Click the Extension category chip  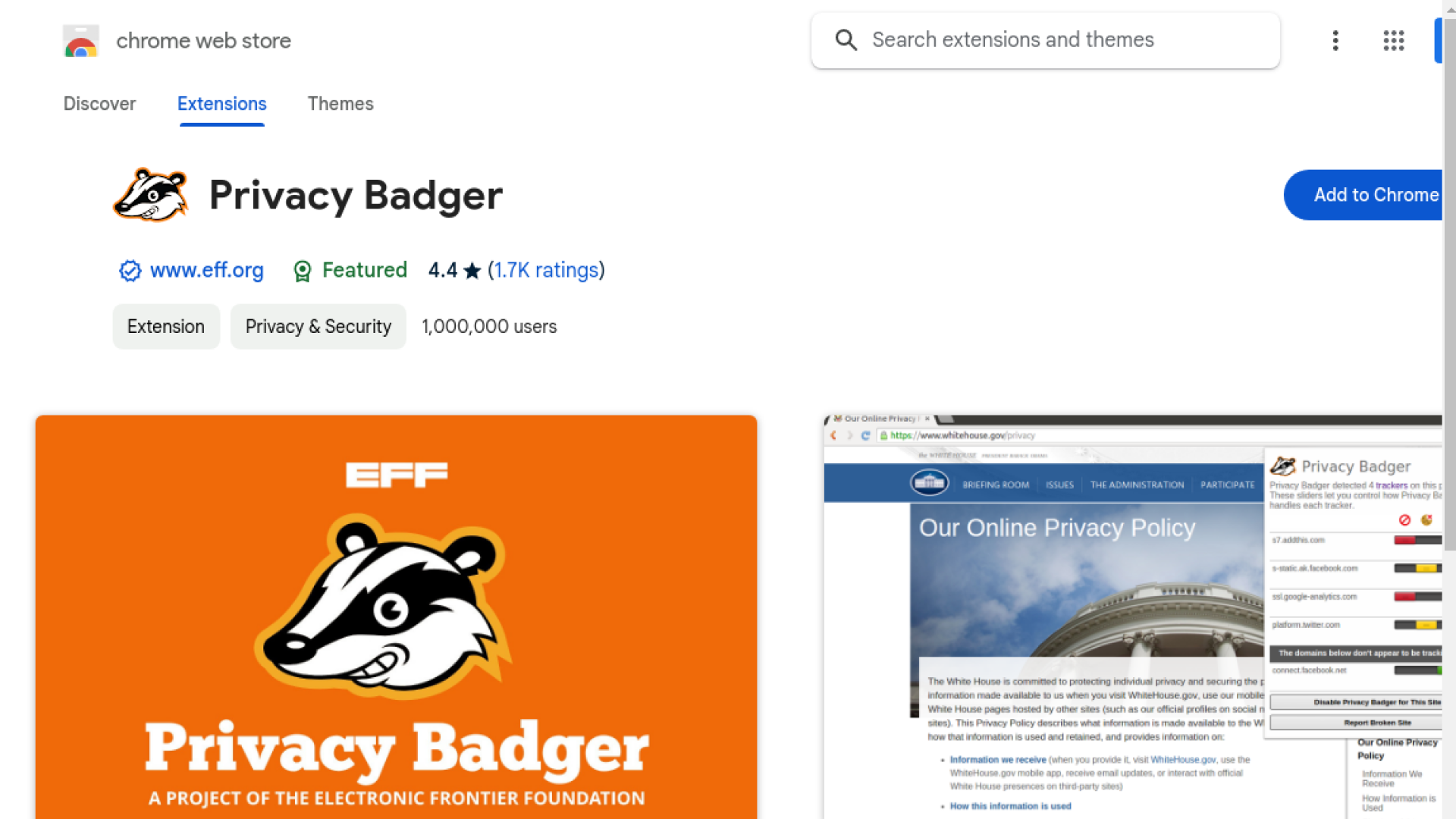[166, 327]
